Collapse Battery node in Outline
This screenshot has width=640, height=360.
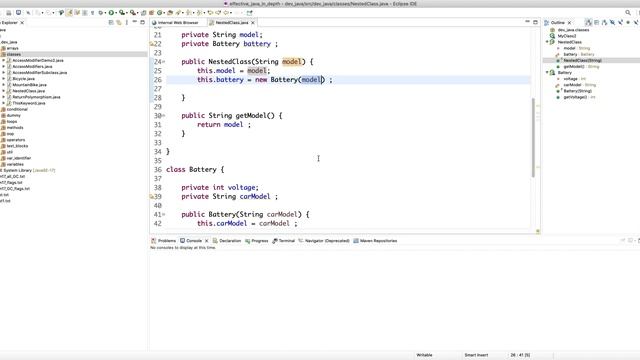pyautogui.click(x=547, y=73)
